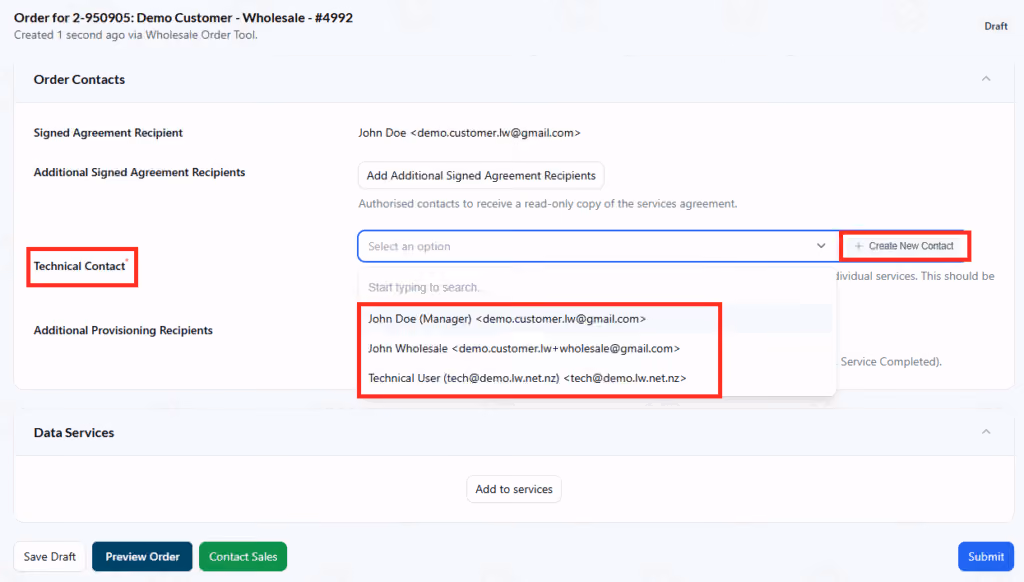Submit the order with Submit button
Screen dimensions: 1024x582
[985, 557]
